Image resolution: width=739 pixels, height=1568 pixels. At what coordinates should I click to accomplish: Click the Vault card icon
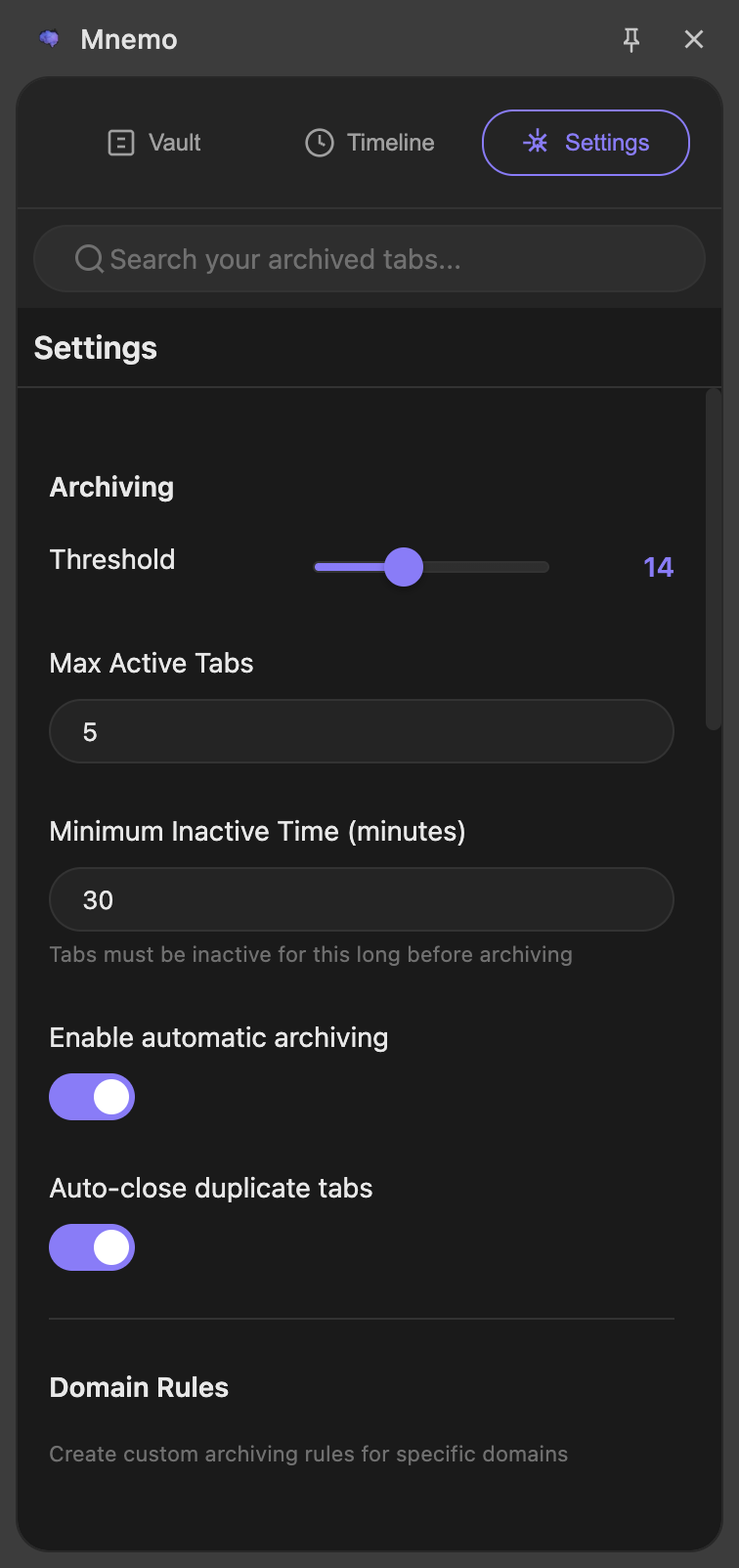tap(119, 142)
